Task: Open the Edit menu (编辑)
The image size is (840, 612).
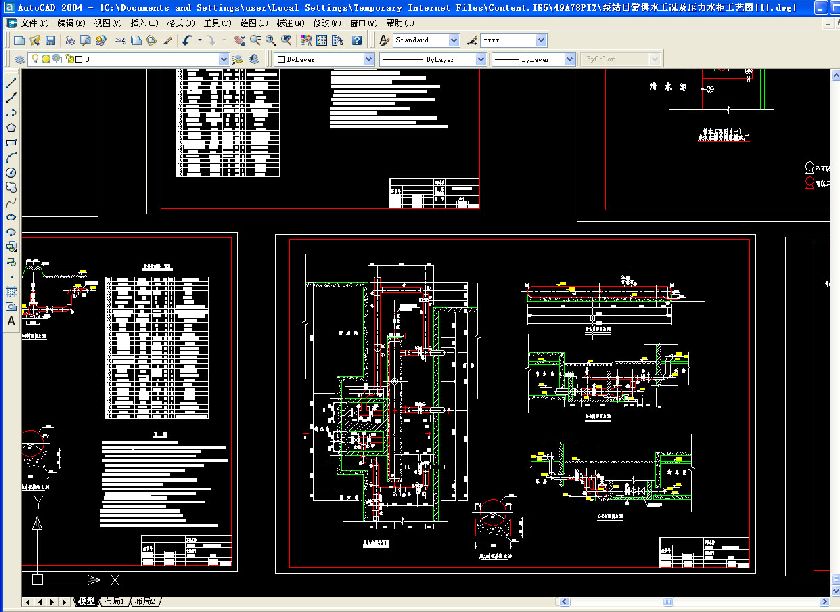Action: 71,23
